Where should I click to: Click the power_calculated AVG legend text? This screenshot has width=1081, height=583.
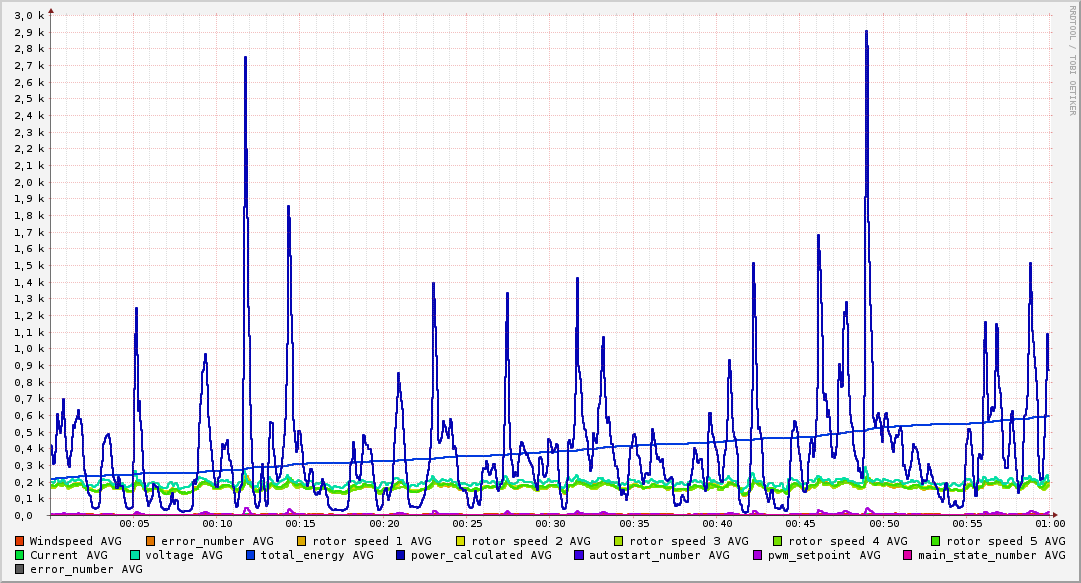pyautogui.click(x=481, y=555)
